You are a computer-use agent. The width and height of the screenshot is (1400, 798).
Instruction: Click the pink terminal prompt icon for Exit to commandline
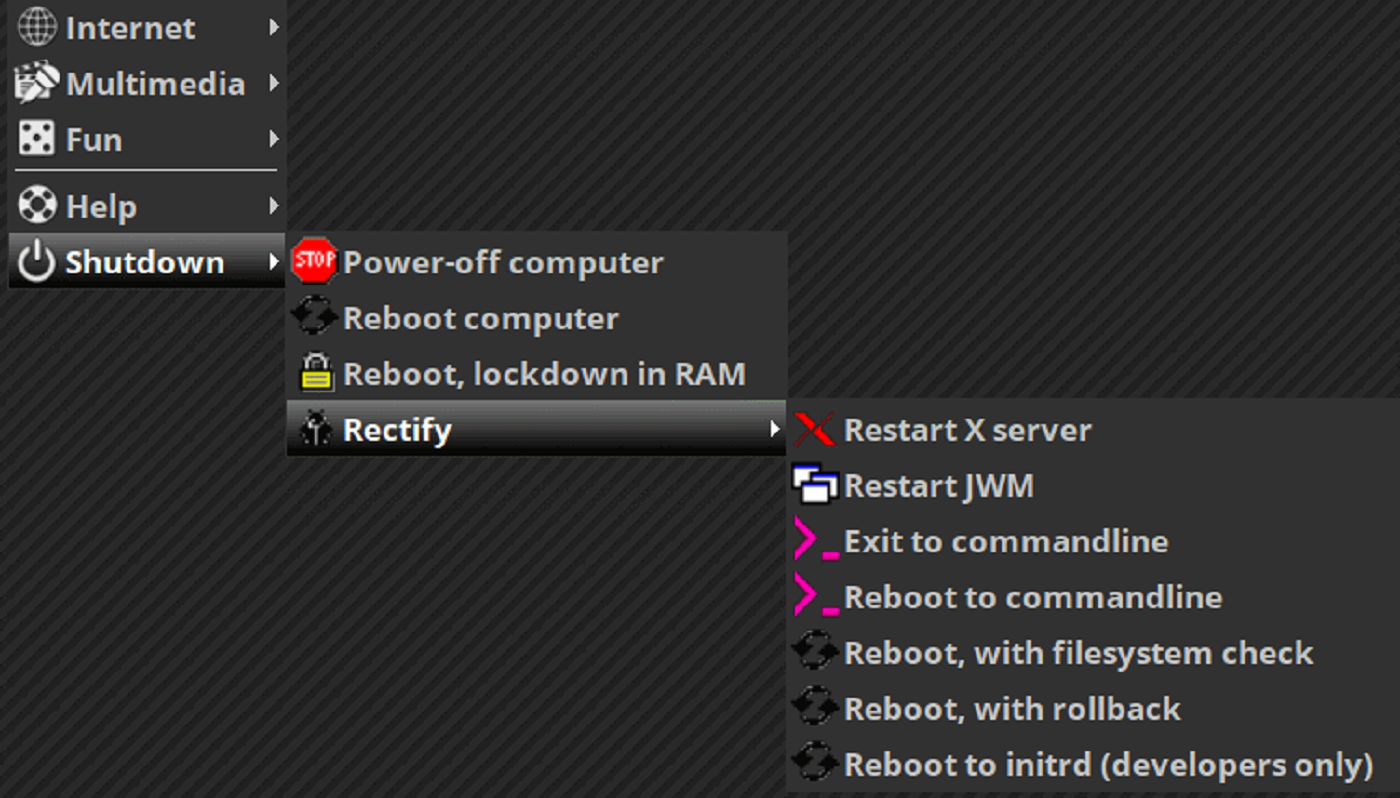point(814,541)
